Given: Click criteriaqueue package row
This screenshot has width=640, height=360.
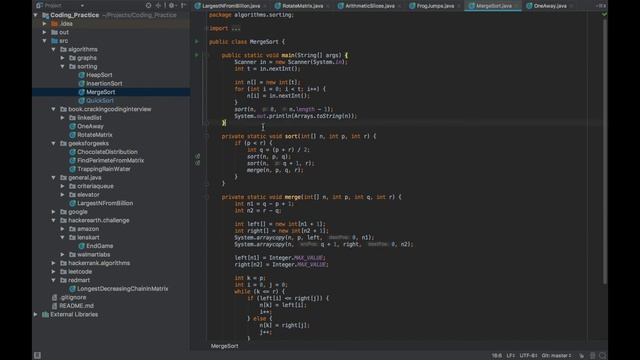Looking at the screenshot, I should [x=111, y=186].
